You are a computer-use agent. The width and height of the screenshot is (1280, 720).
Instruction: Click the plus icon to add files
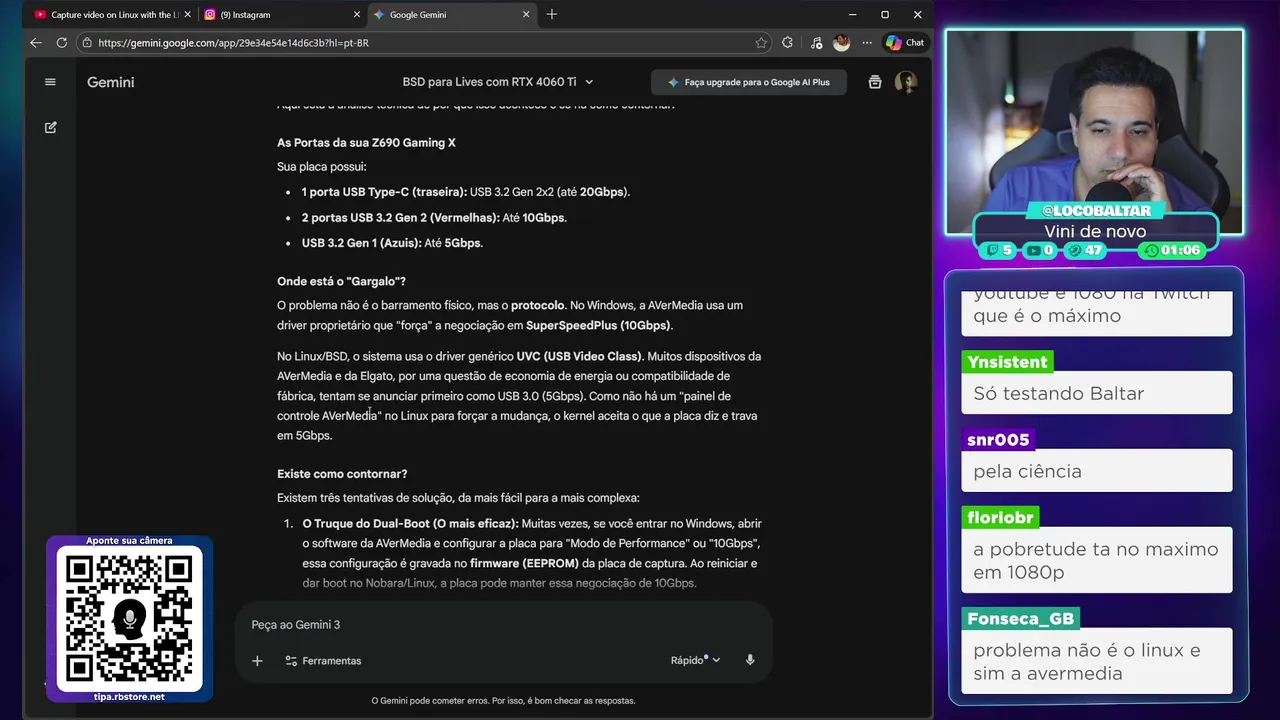(257, 661)
